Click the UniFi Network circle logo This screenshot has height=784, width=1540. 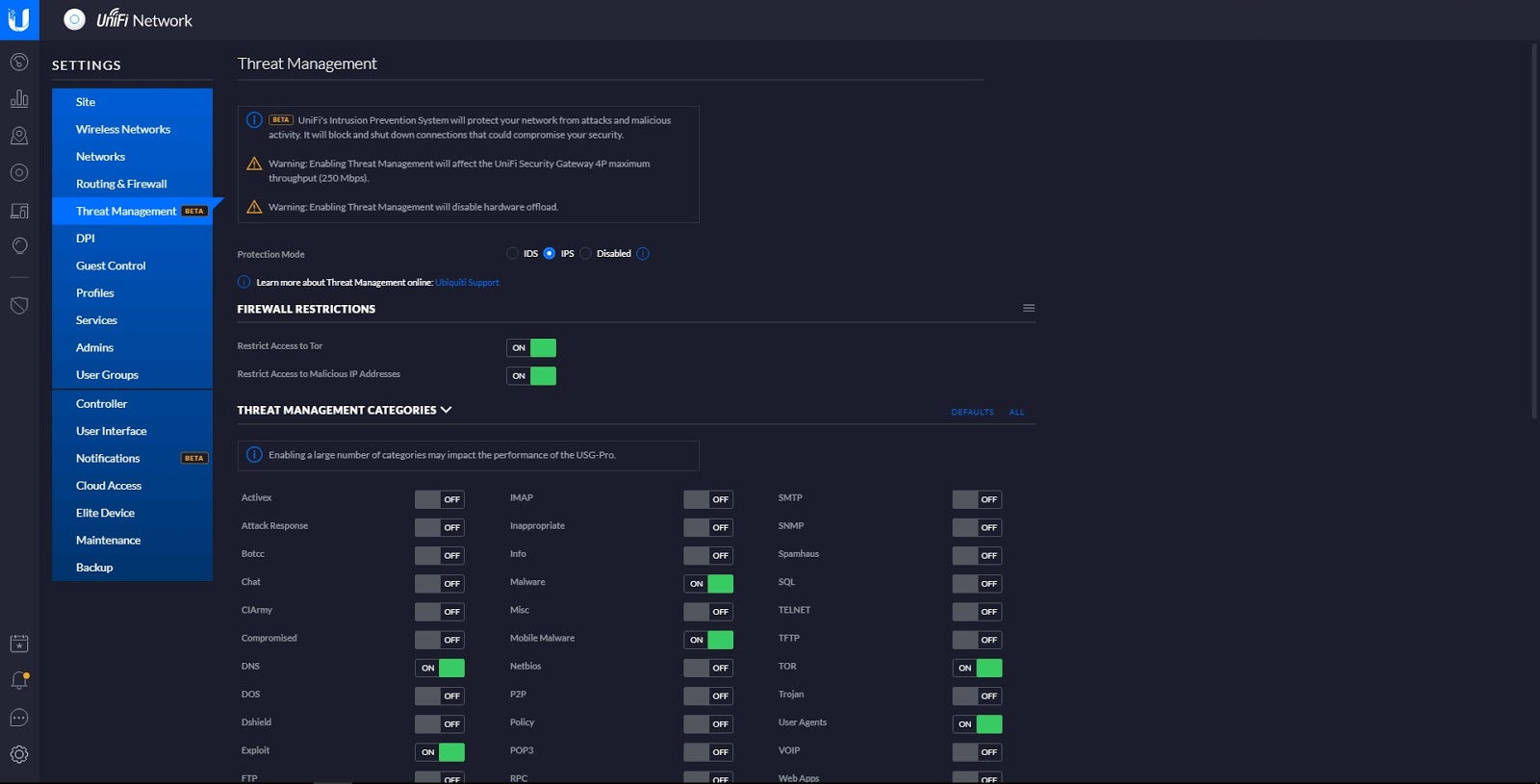[x=74, y=19]
